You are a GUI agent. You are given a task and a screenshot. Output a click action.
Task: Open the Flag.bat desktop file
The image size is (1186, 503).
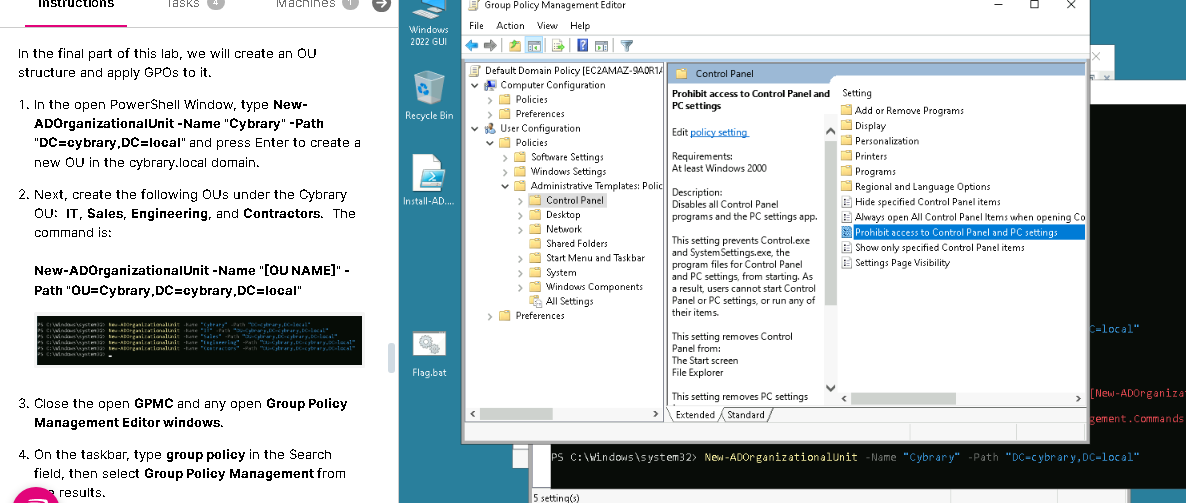click(x=429, y=349)
